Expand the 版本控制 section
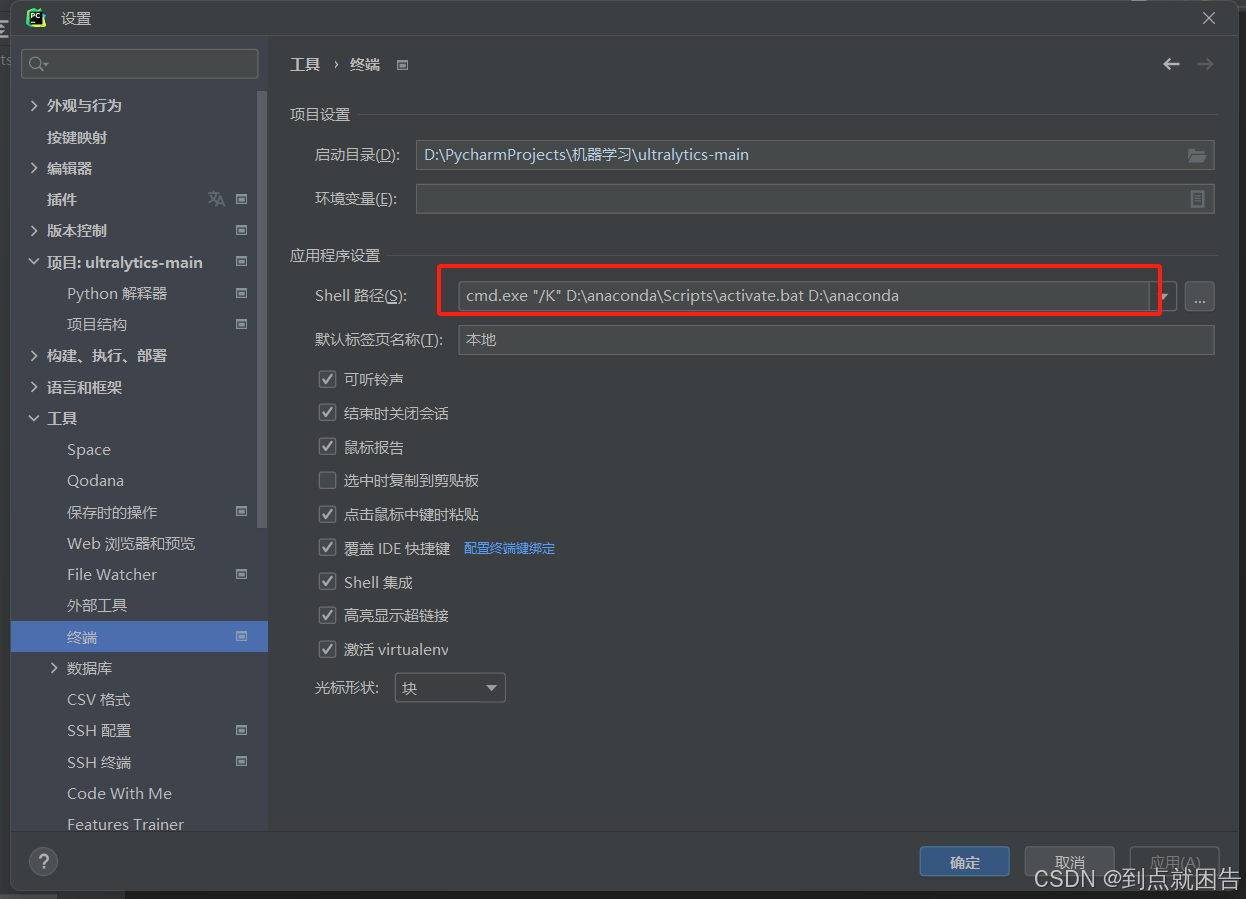The width and height of the screenshot is (1246, 899). tap(34, 230)
